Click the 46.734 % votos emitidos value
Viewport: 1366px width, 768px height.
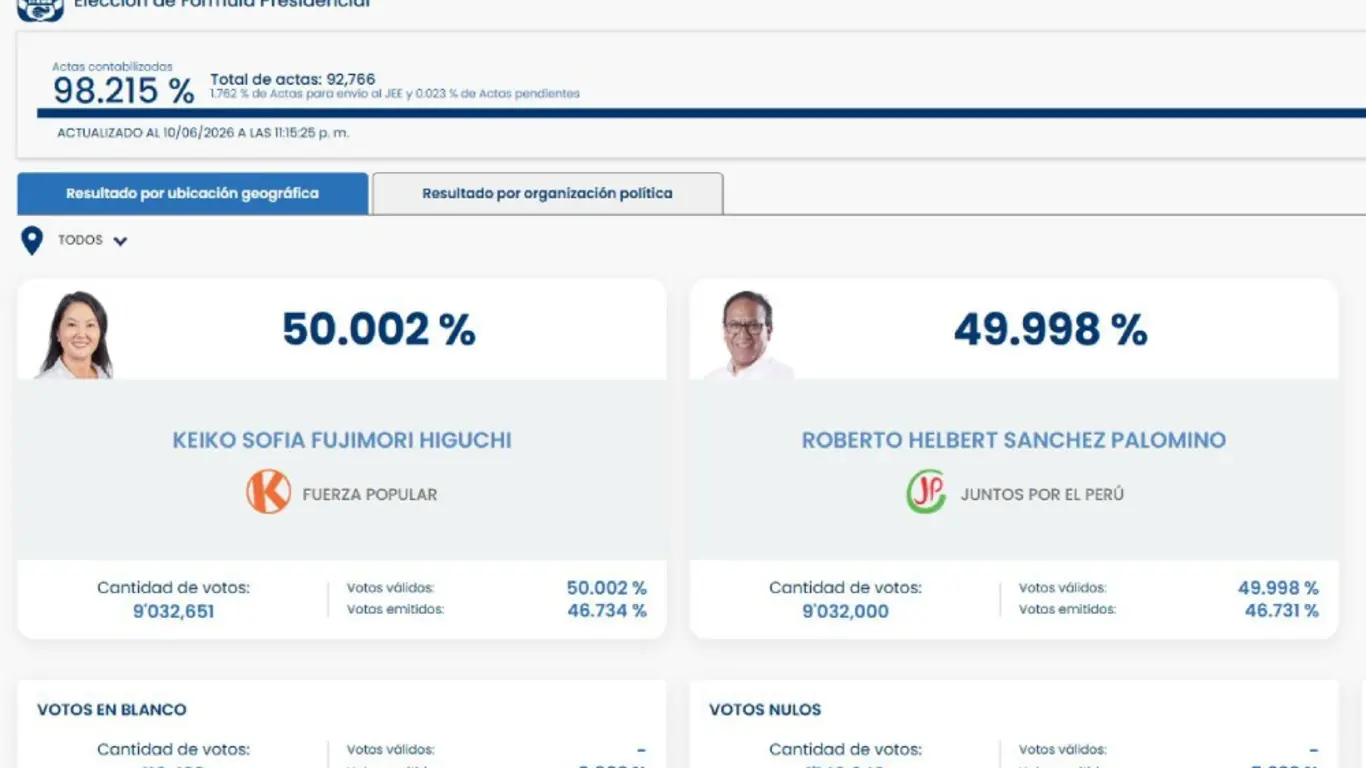coord(607,610)
